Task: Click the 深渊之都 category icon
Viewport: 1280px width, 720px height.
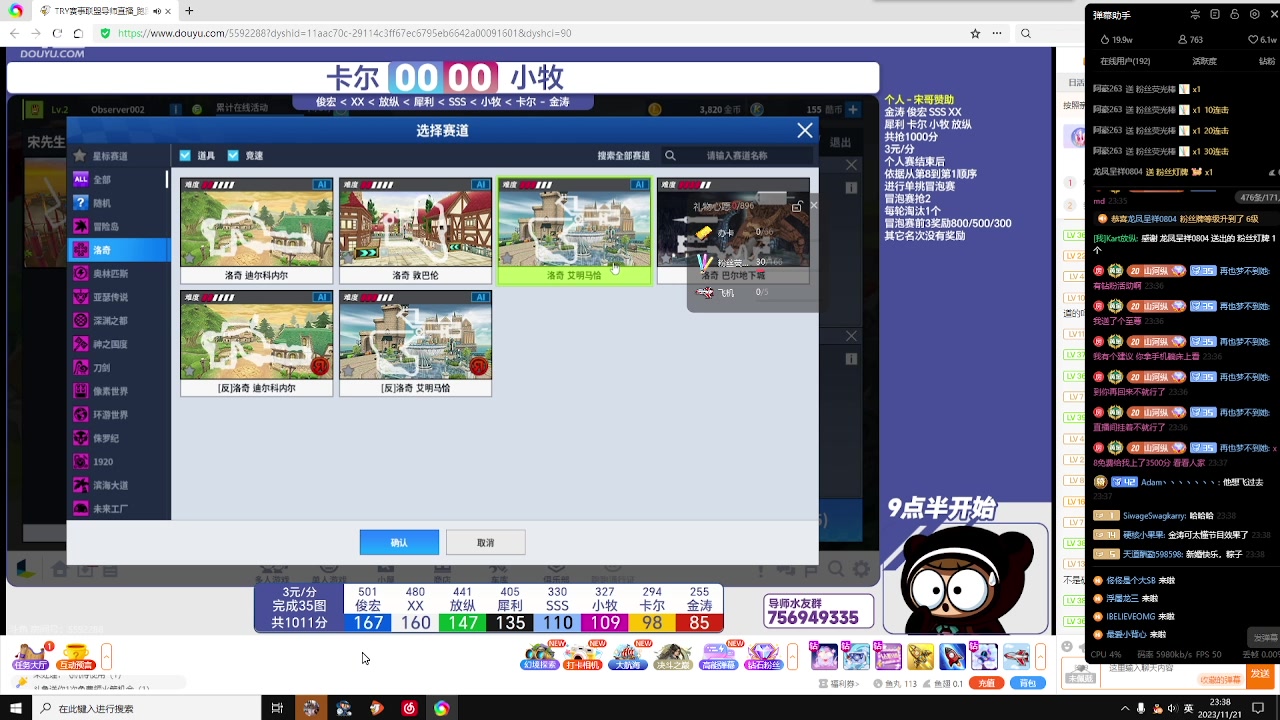Action: 81,321
